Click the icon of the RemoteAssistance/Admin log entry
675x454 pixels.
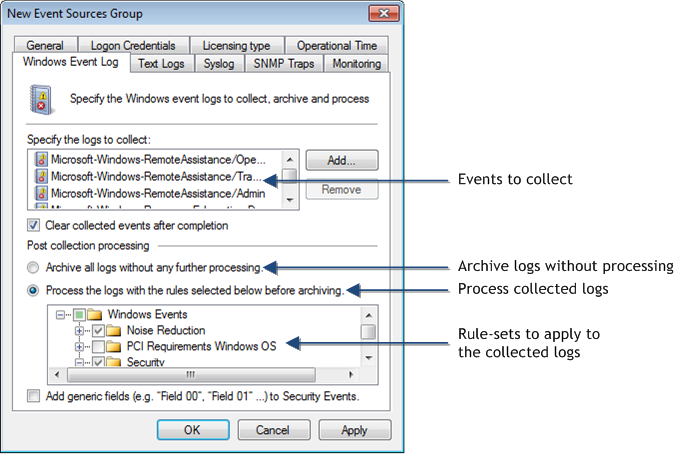(x=41, y=193)
